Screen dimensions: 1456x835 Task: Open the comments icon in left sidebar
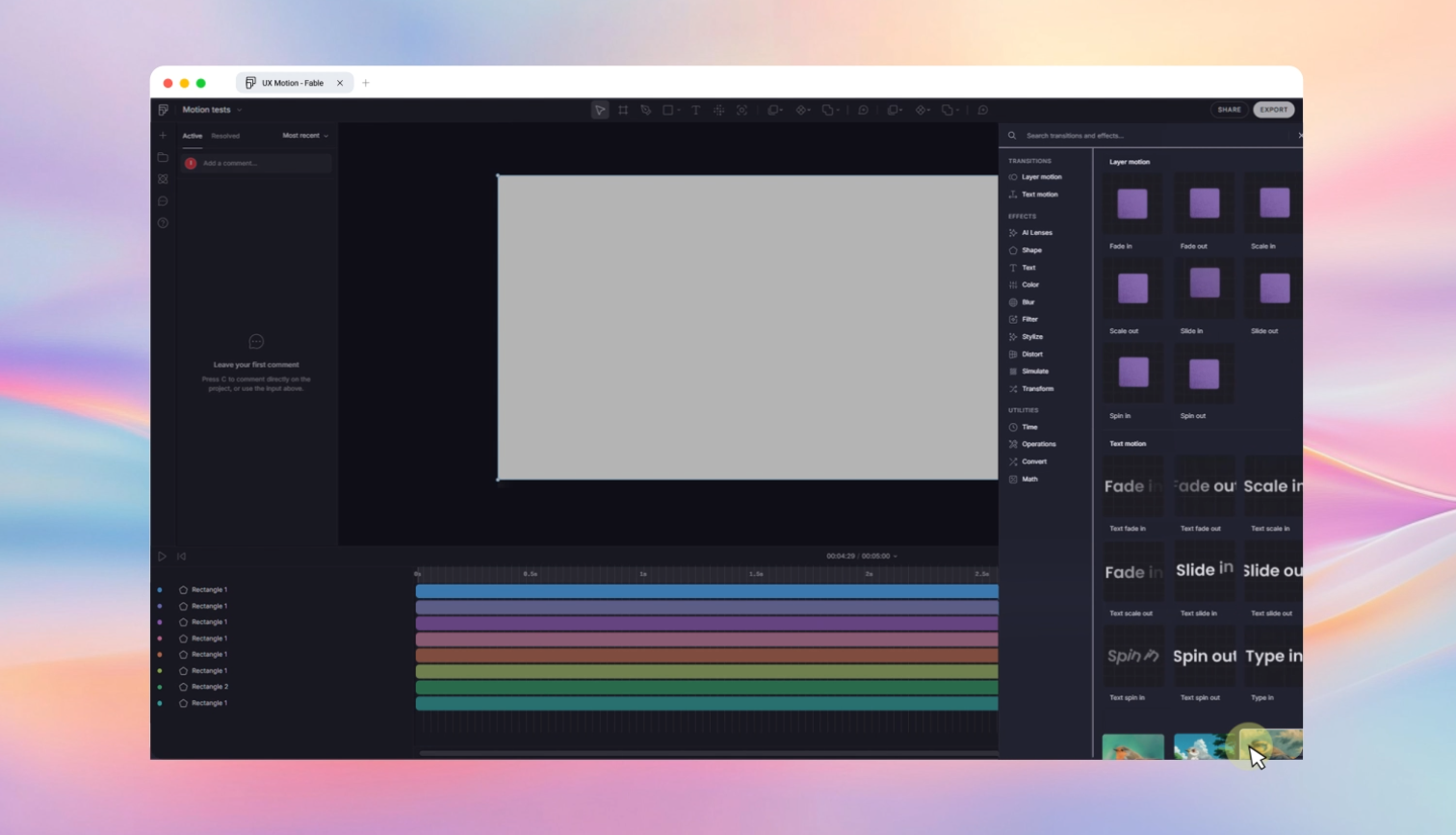[x=163, y=201]
